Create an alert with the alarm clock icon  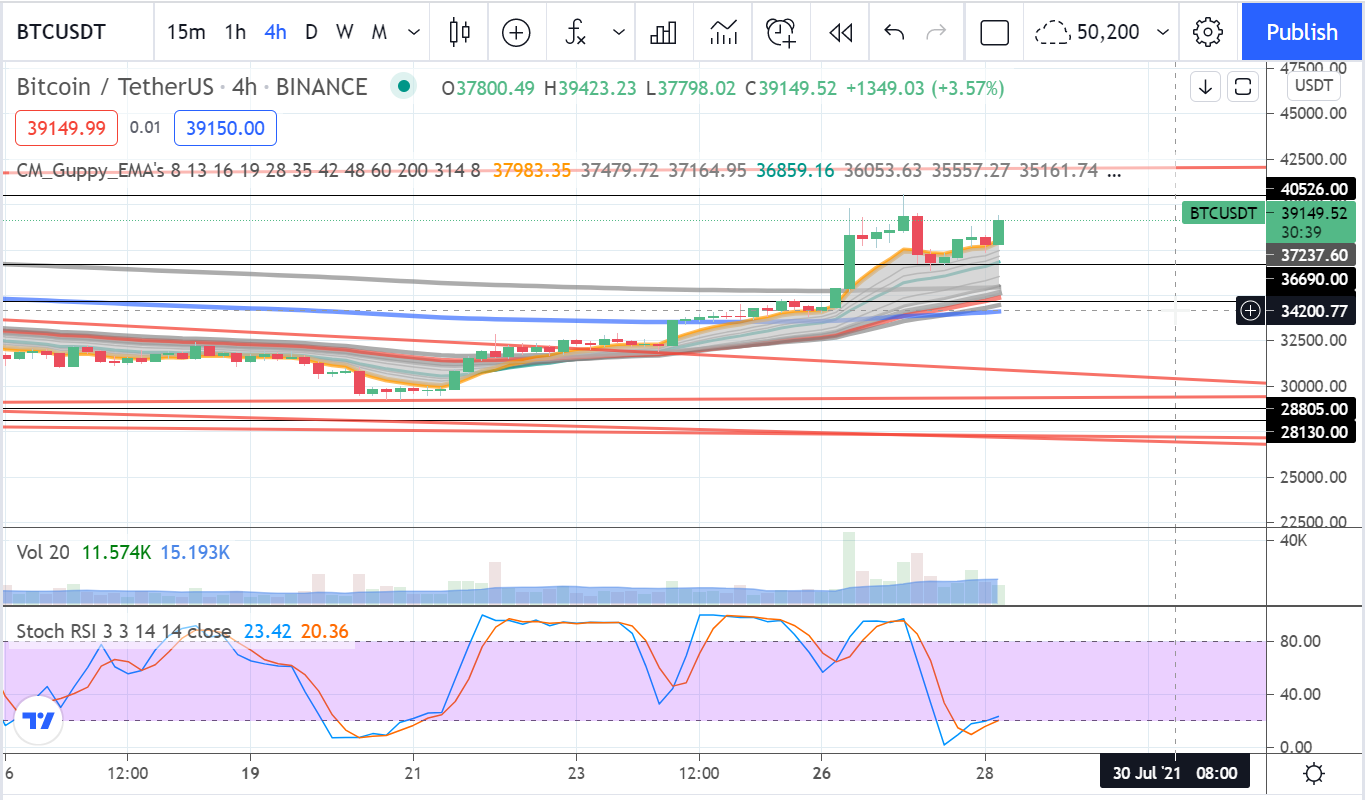click(781, 32)
